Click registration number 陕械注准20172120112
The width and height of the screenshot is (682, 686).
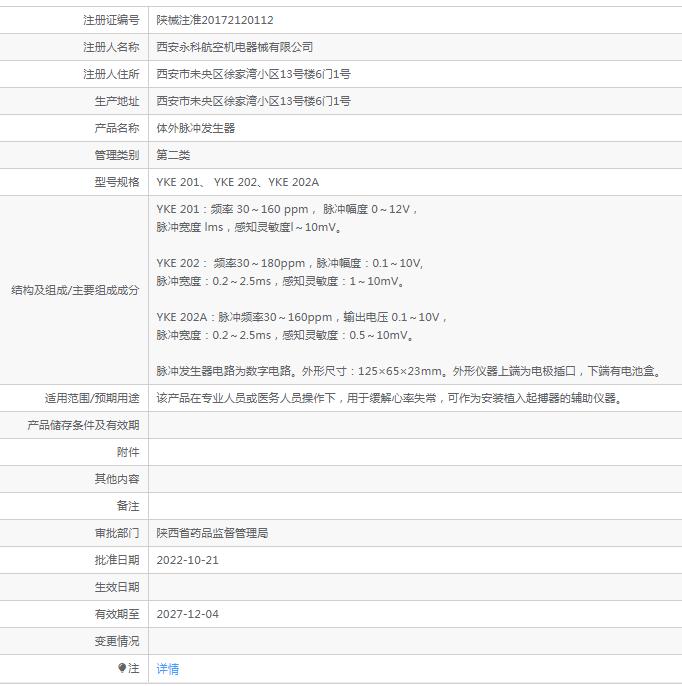click(215, 20)
